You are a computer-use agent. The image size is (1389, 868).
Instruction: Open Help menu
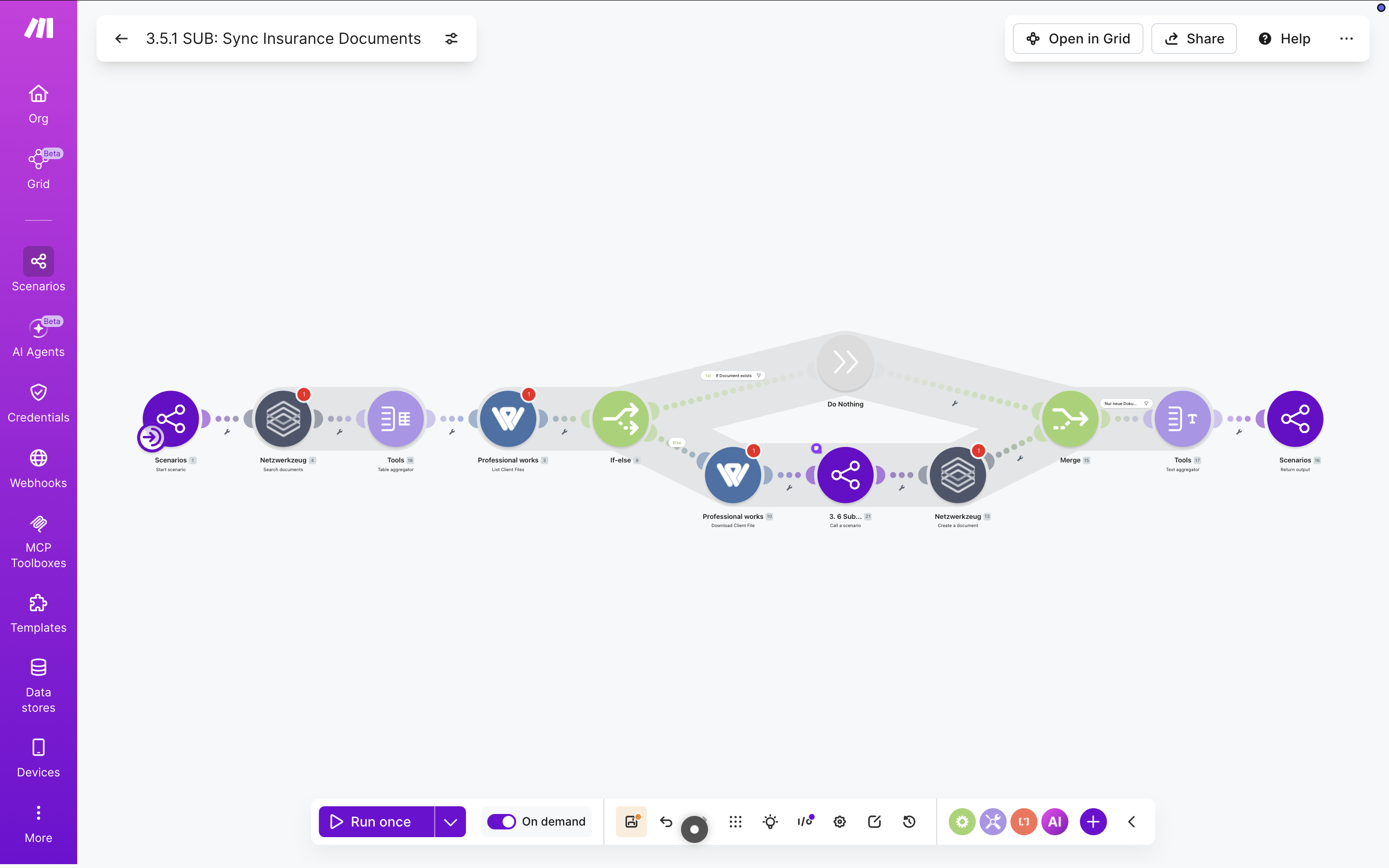[1284, 39]
